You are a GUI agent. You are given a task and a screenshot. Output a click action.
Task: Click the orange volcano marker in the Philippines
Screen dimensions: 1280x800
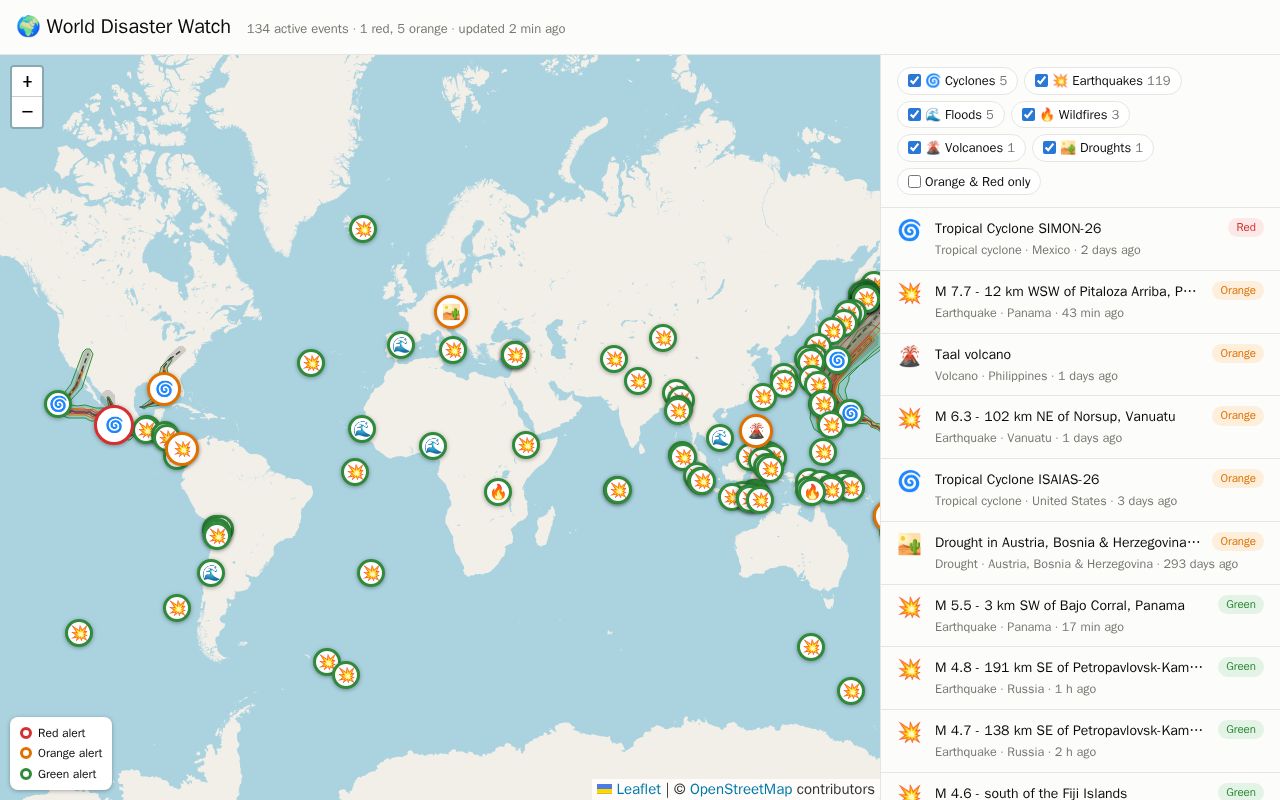tap(756, 432)
